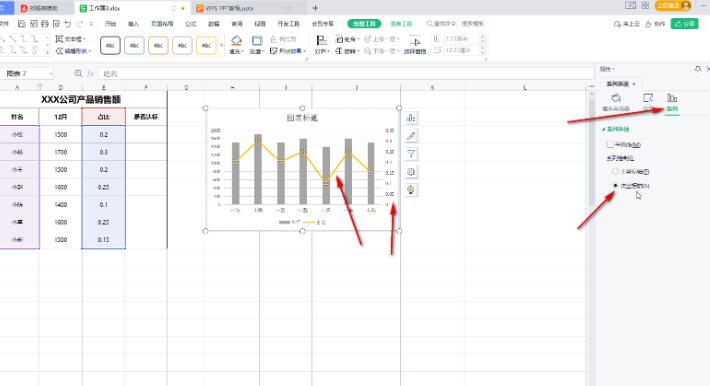Open chart styles brush button beside chart
710x386 pixels.
[x=411, y=136]
